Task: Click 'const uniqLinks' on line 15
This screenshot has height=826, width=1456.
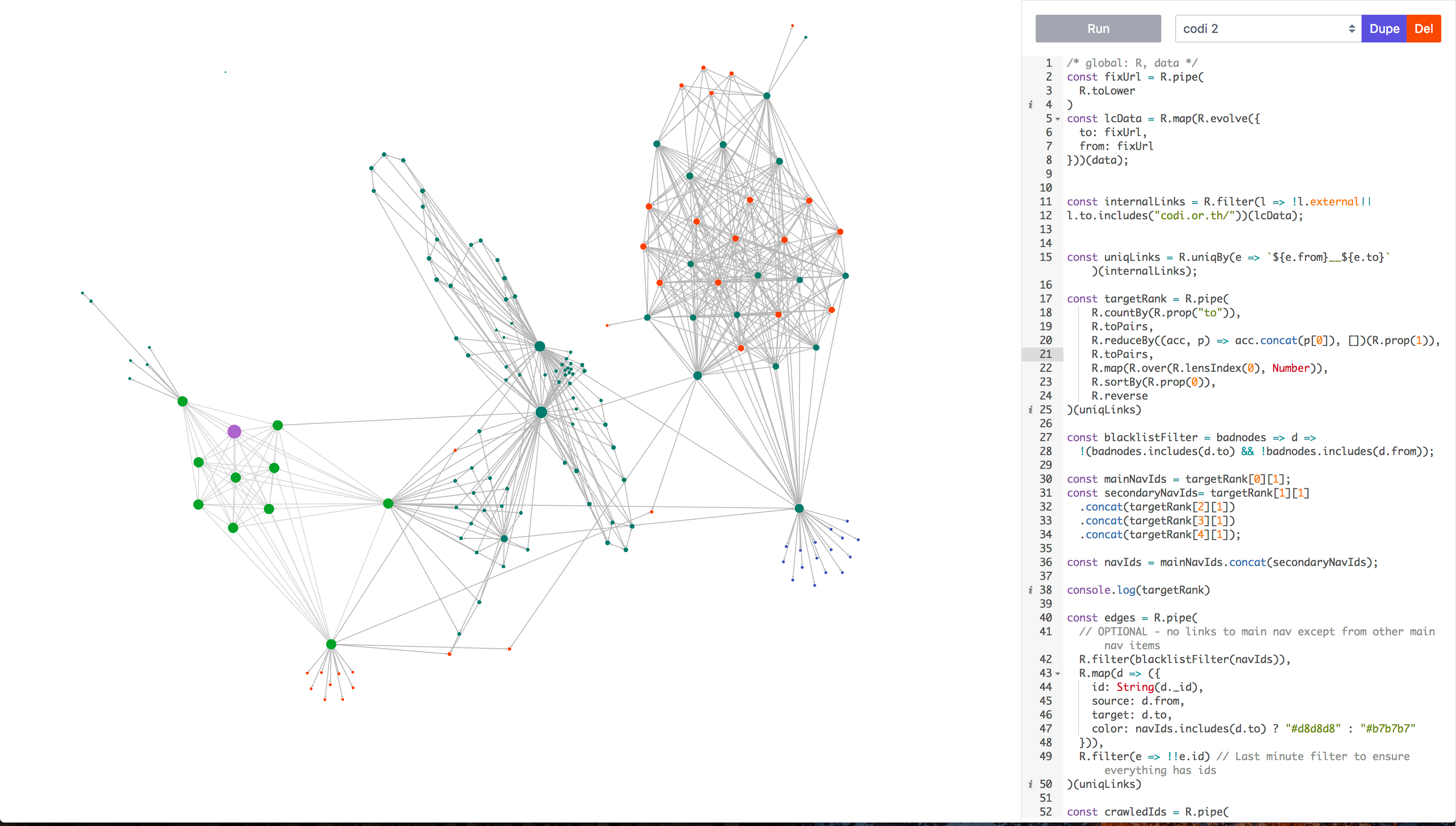Action: pos(1113,257)
